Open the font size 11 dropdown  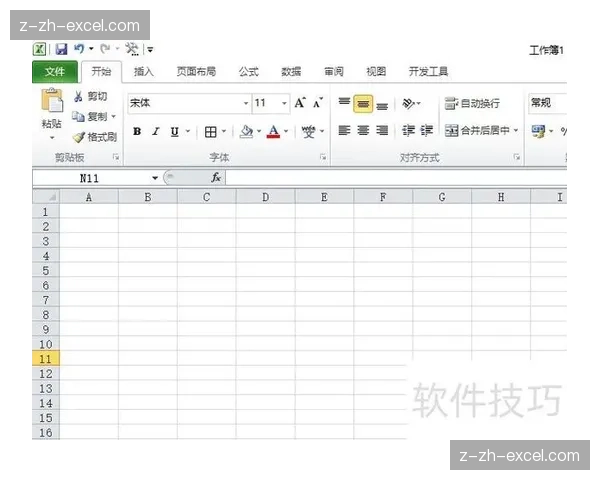click(284, 103)
